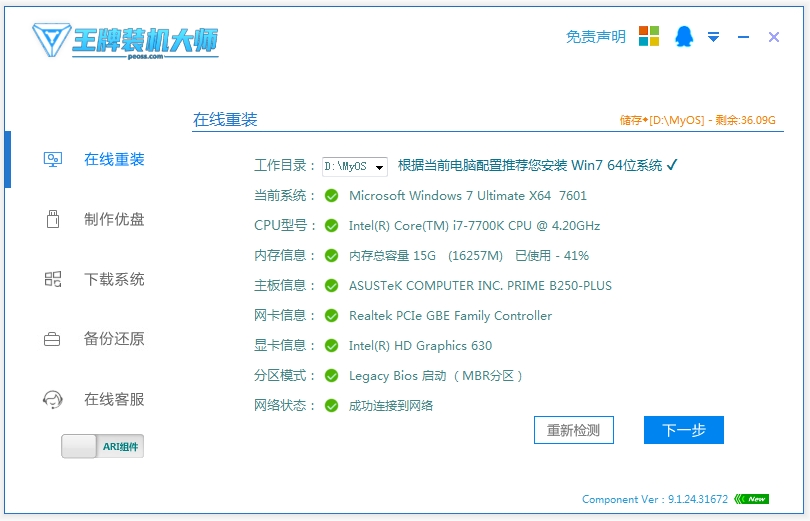Click the headset icon beside 在线客服
This screenshot has width=810, height=521.
[x=53, y=399]
